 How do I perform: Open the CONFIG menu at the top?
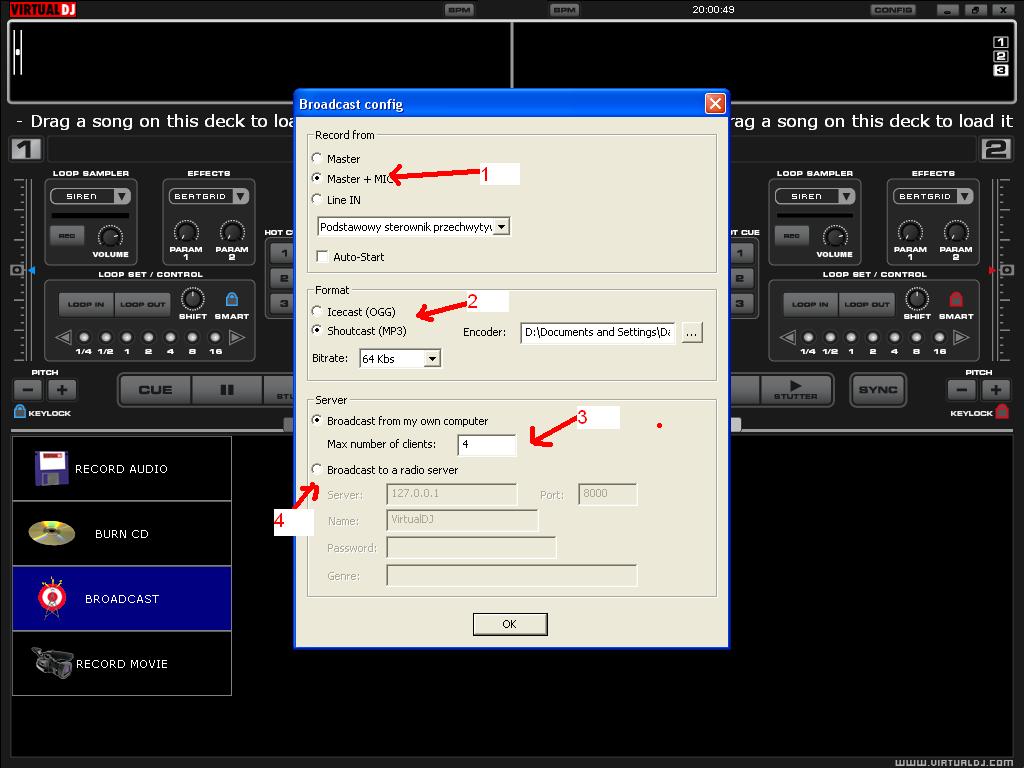pyautogui.click(x=893, y=10)
